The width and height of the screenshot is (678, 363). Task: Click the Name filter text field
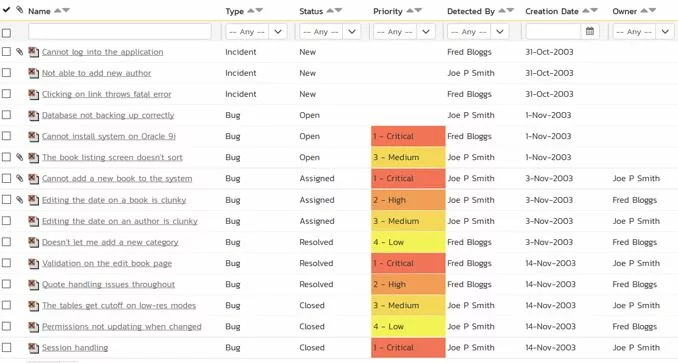click(120, 32)
